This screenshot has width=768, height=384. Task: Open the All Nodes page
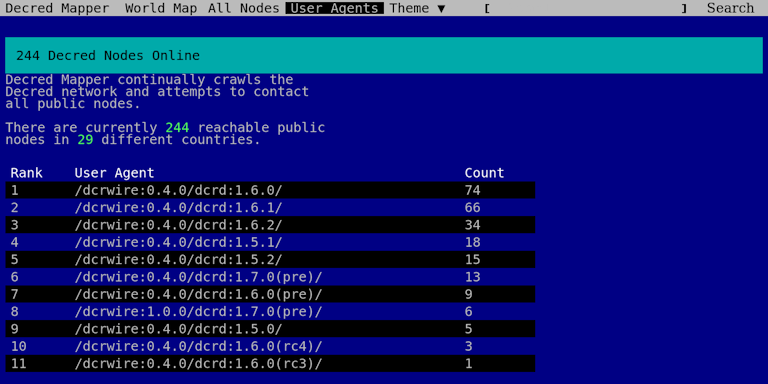(x=243, y=8)
